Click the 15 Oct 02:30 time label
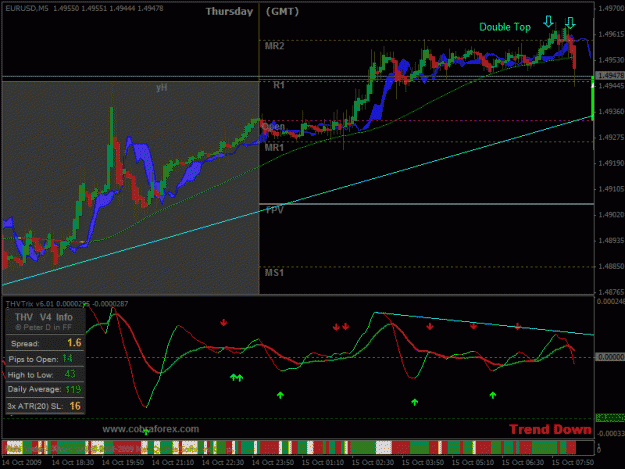 (x=373, y=463)
